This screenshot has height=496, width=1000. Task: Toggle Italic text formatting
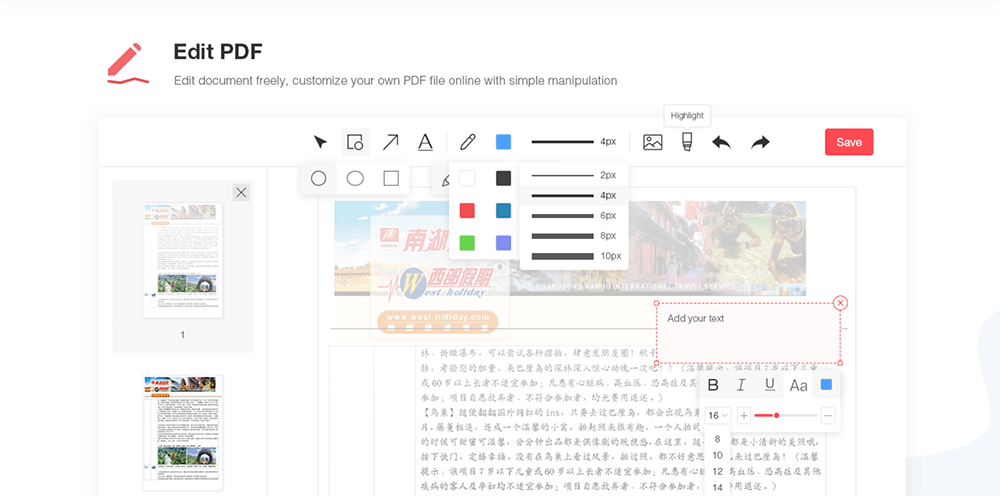(741, 385)
